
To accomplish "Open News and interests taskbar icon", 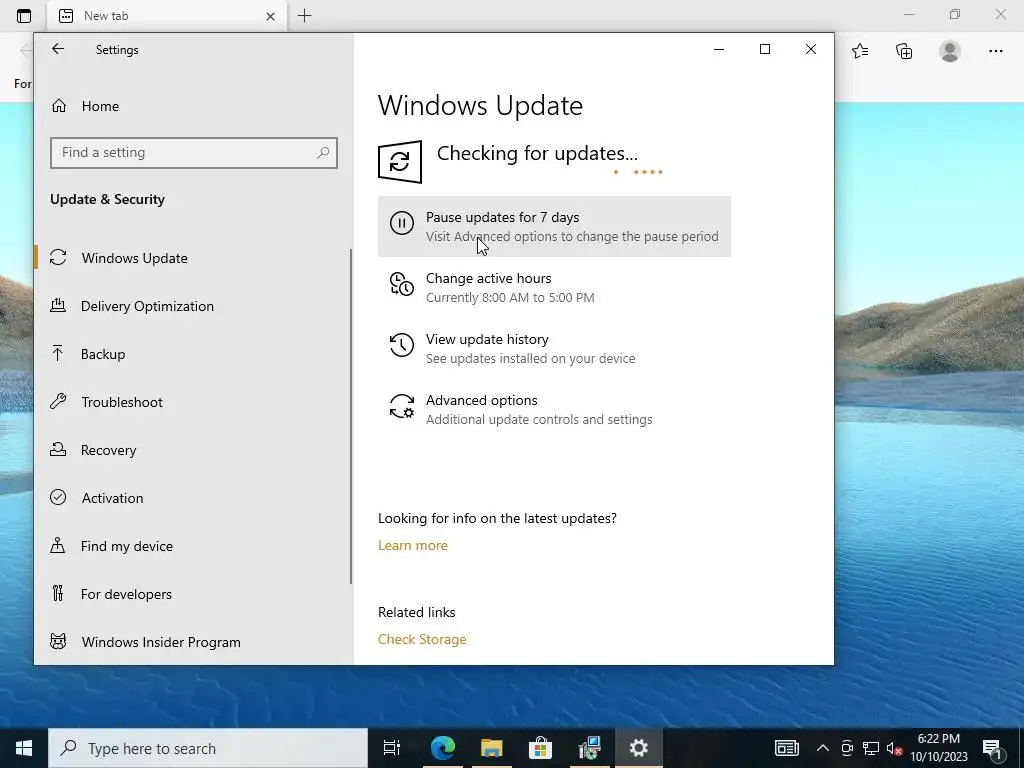I will (x=786, y=748).
